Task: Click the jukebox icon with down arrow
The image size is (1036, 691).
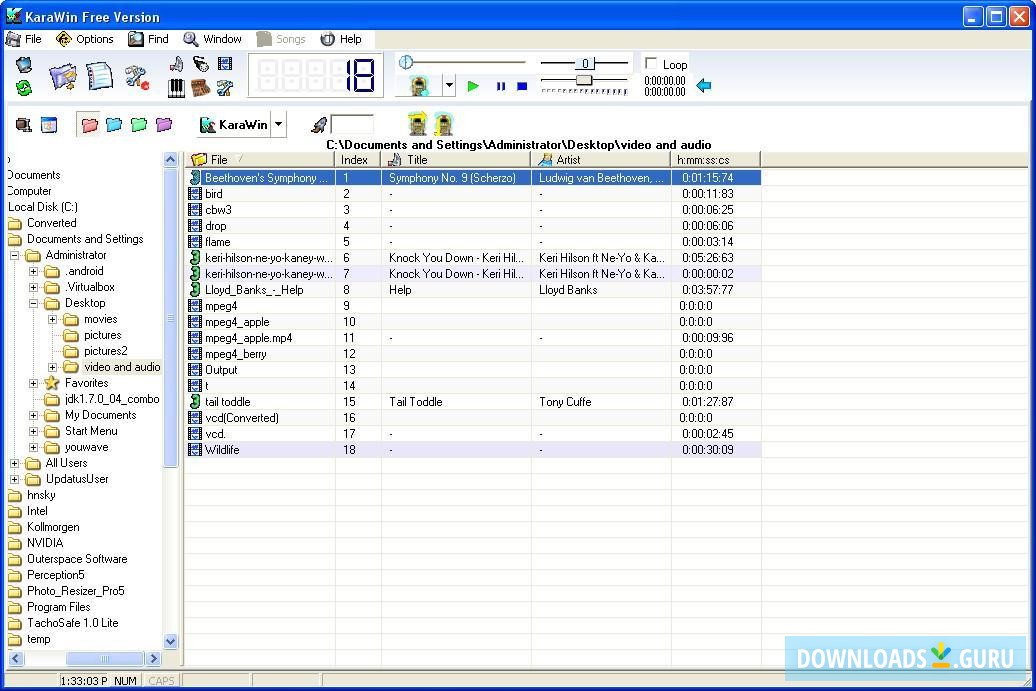Action: (x=443, y=124)
